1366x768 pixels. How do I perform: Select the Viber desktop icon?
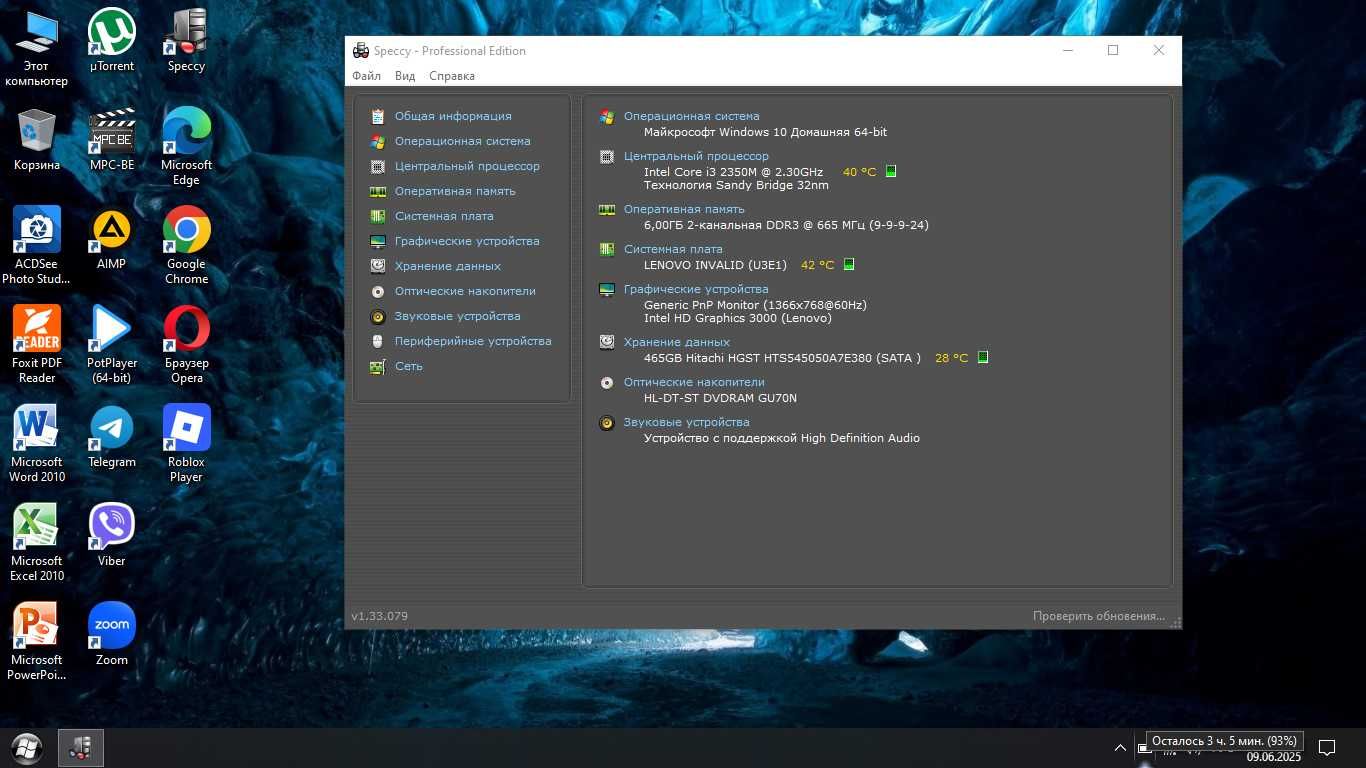[111, 536]
